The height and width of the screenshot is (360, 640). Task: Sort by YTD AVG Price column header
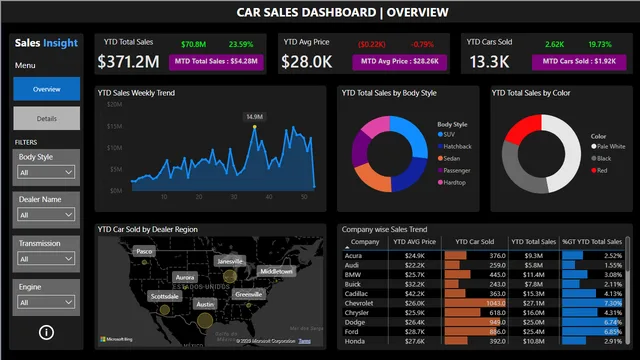click(415, 242)
